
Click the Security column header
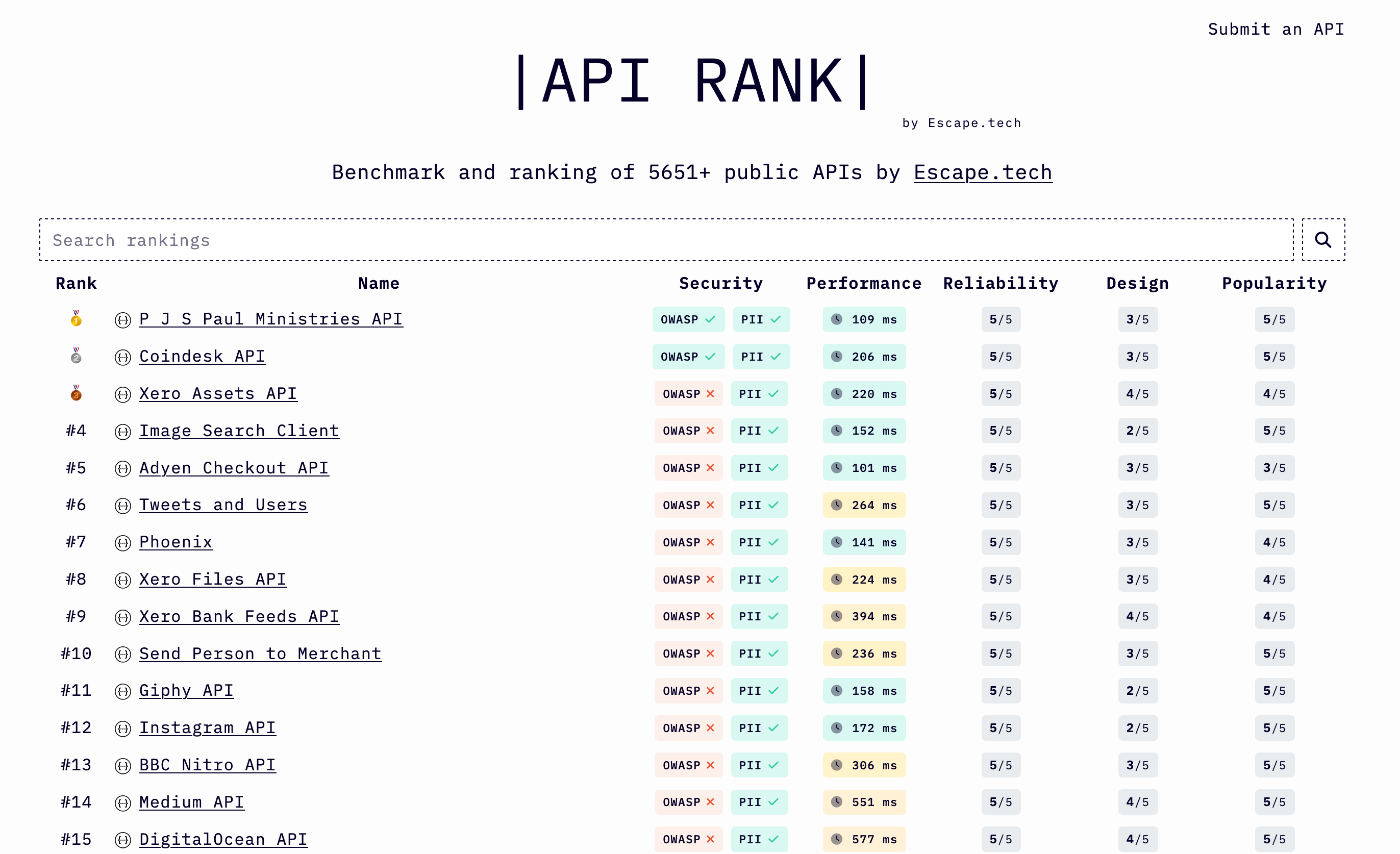(721, 283)
